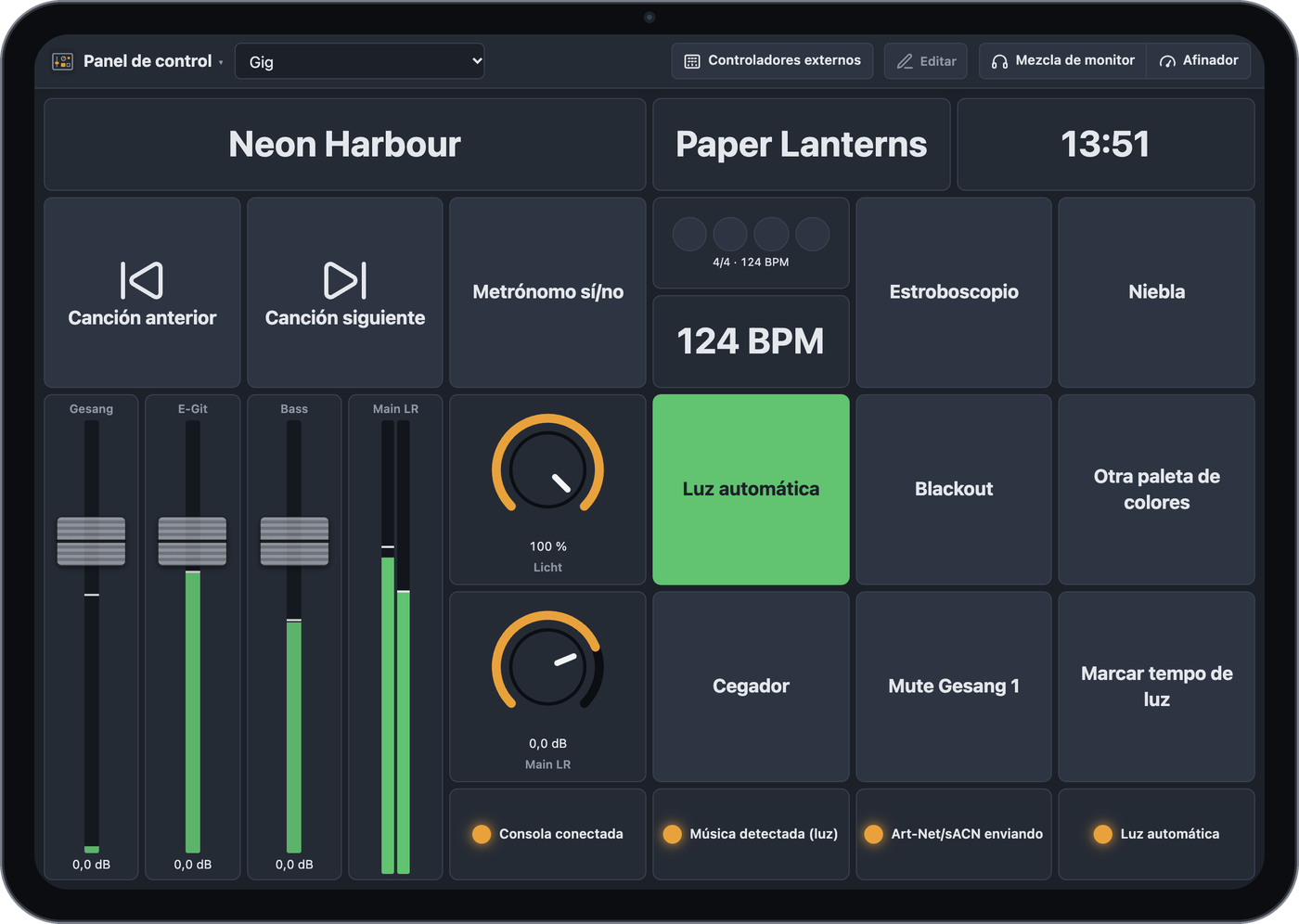Screen dimensions: 1299x924
Task: Trigger the Cegador blinder button
Action: pos(751,687)
